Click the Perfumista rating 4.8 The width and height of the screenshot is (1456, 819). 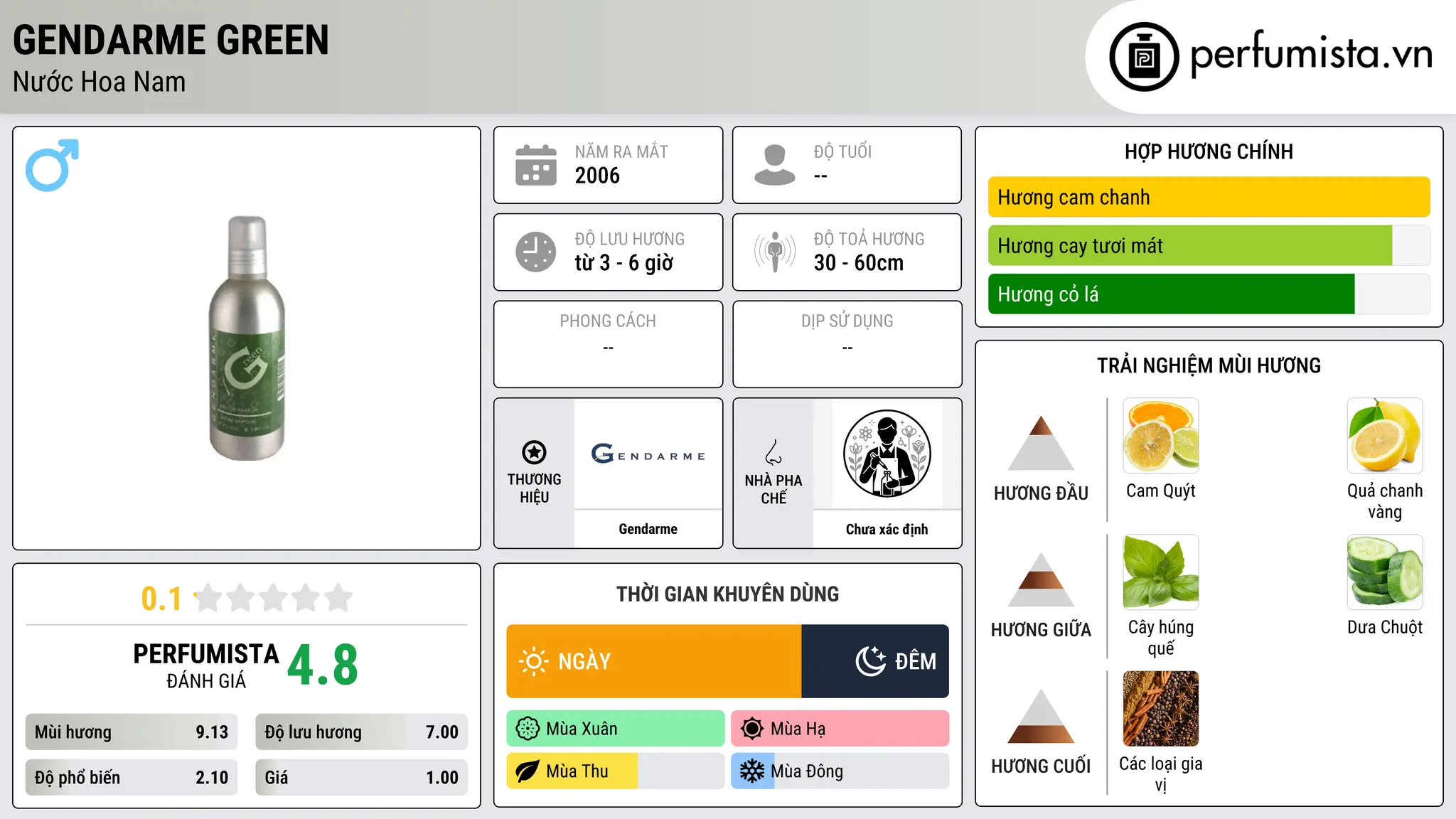(323, 665)
